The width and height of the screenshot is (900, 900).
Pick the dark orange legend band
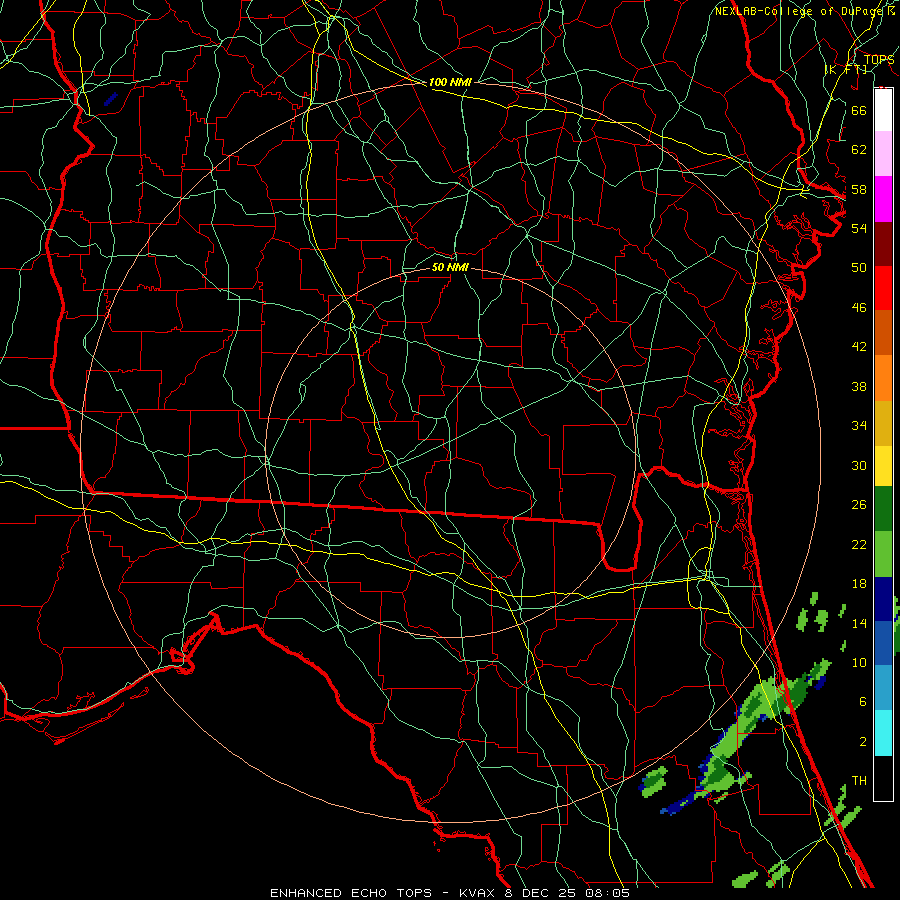[883, 333]
